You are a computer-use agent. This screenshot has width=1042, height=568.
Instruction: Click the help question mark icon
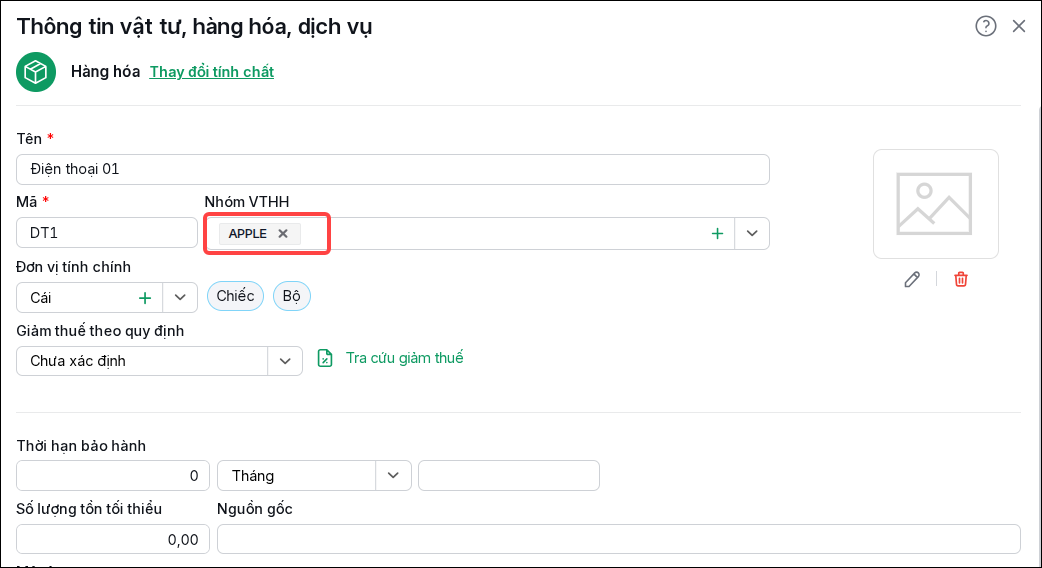click(986, 26)
